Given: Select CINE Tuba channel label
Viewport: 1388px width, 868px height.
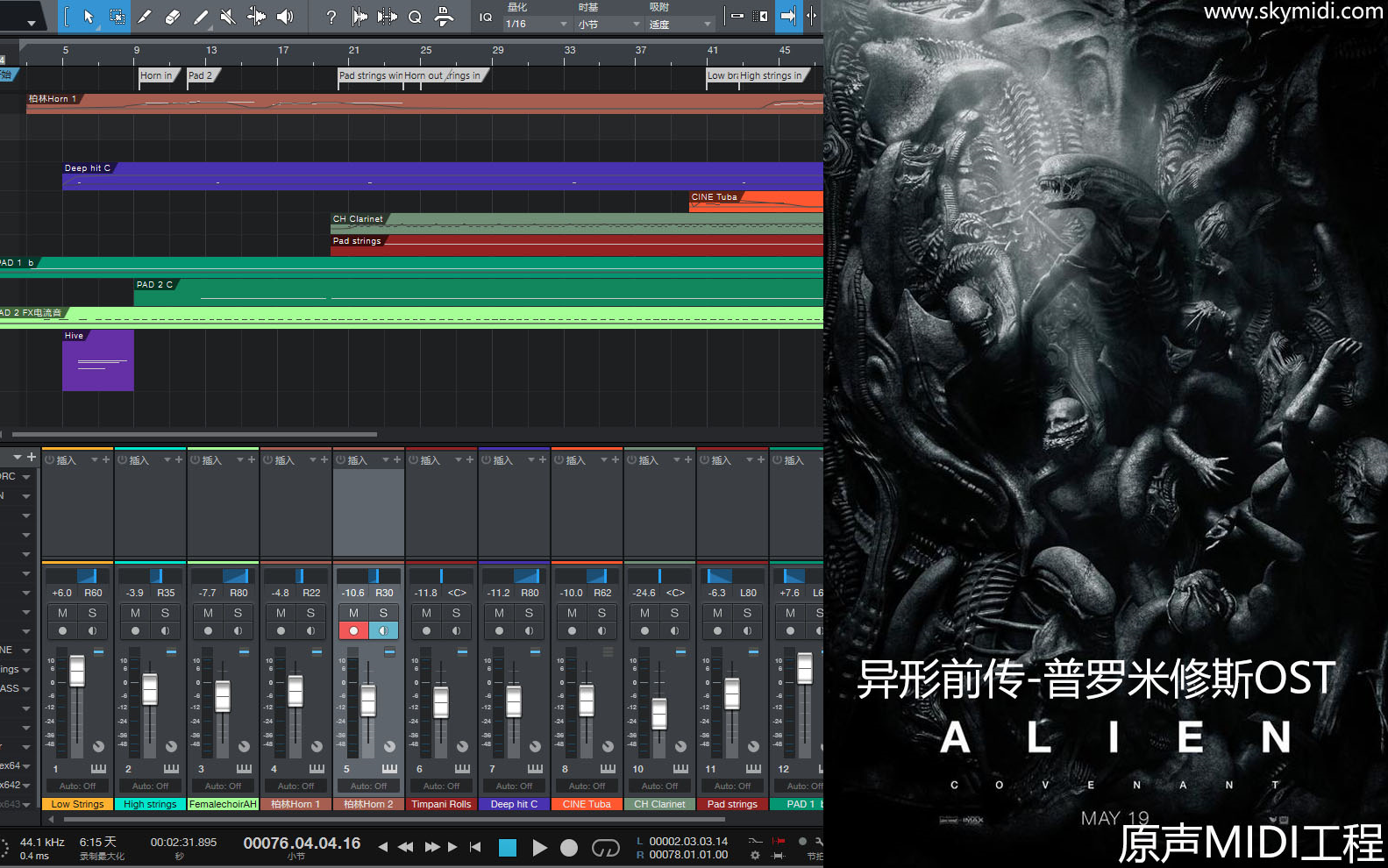Looking at the screenshot, I should pyautogui.click(x=587, y=804).
